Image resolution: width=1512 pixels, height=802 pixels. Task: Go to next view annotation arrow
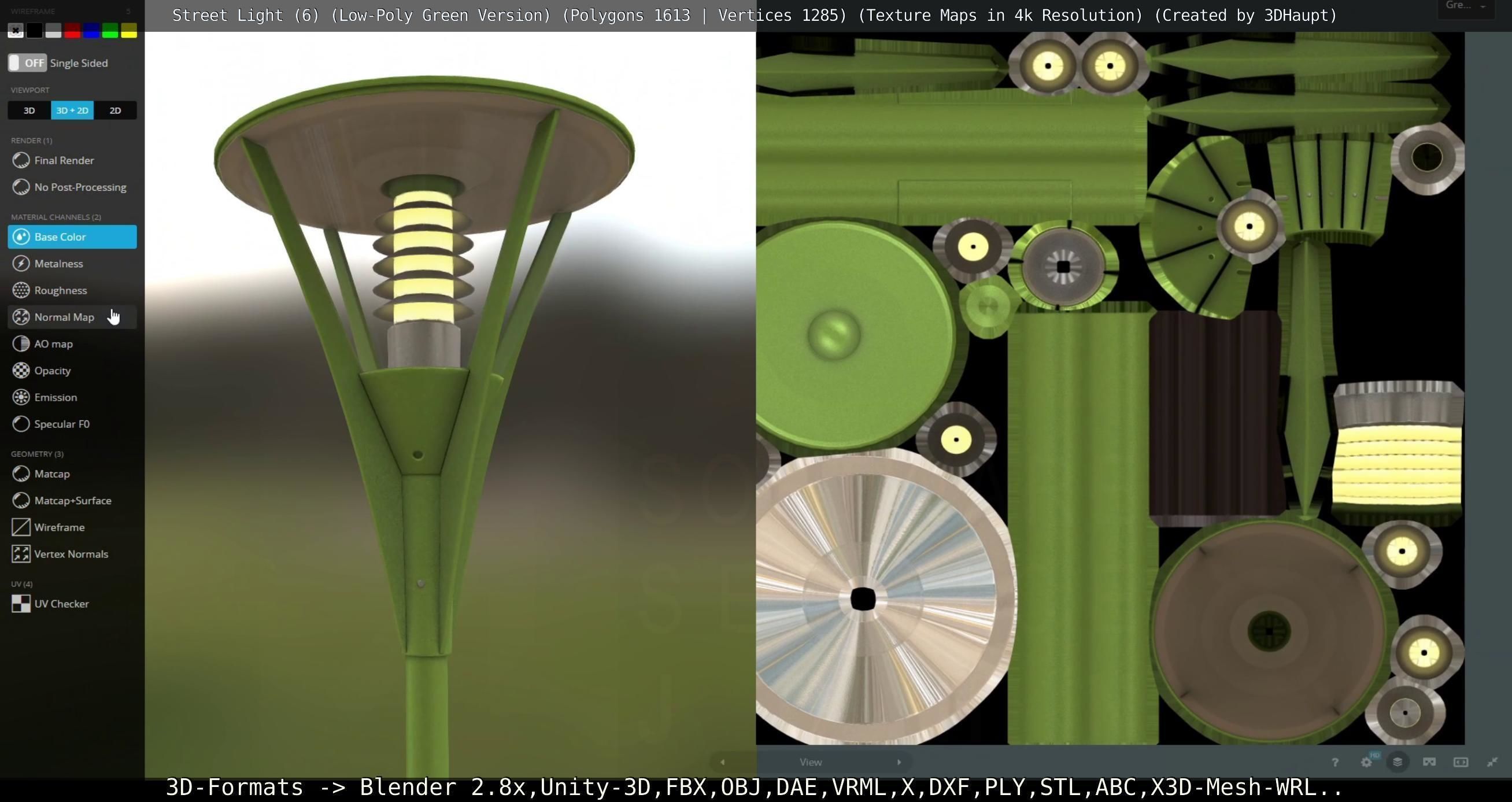[899, 762]
